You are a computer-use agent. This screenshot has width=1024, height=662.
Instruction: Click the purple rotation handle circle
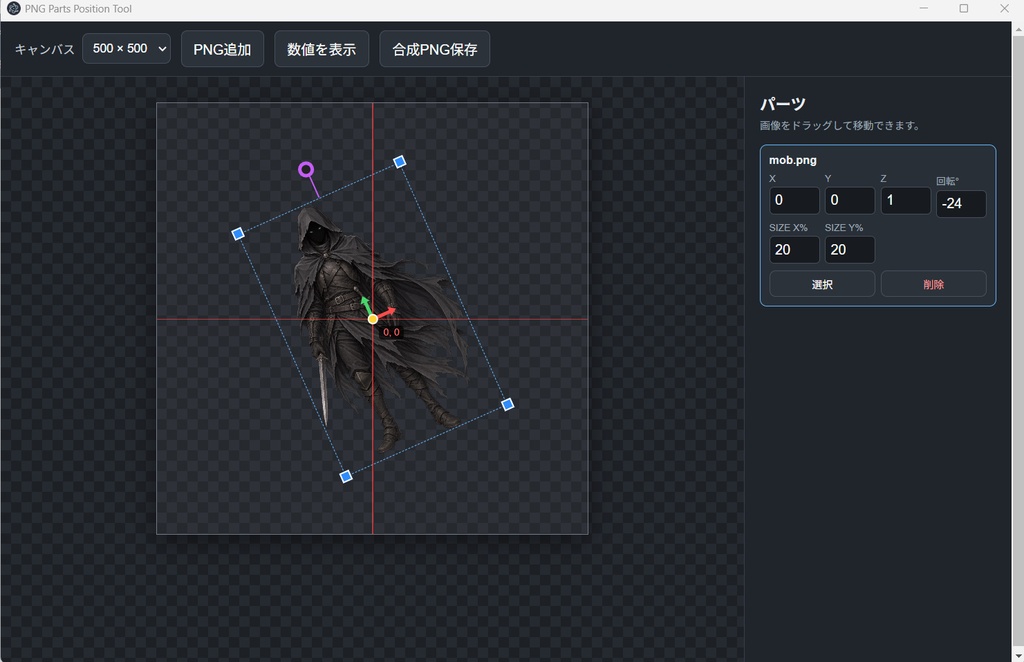pyautogui.click(x=306, y=170)
